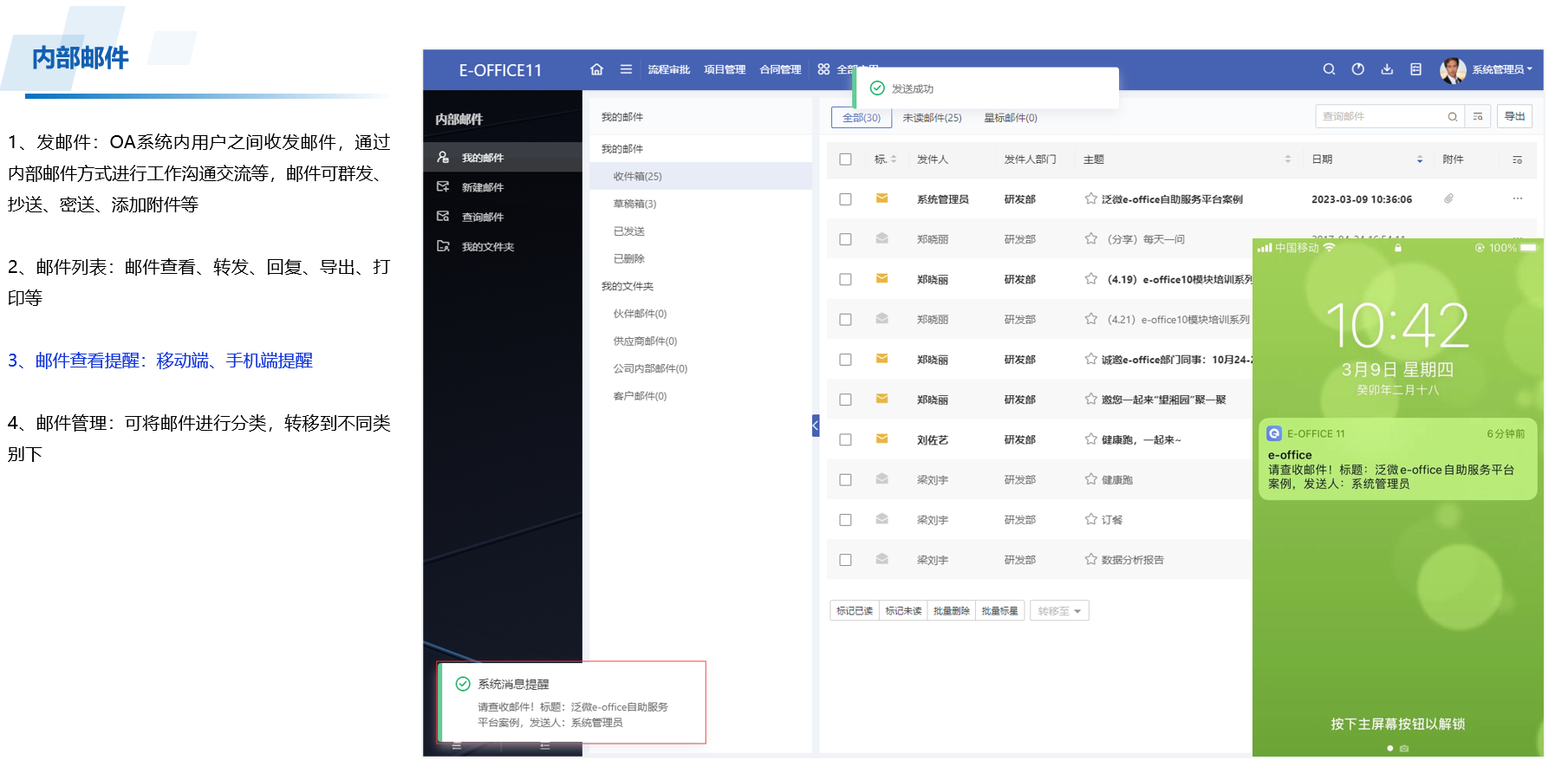Click the 批量删除 button
This screenshot has height=767, width=1568.
click(952, 611)
